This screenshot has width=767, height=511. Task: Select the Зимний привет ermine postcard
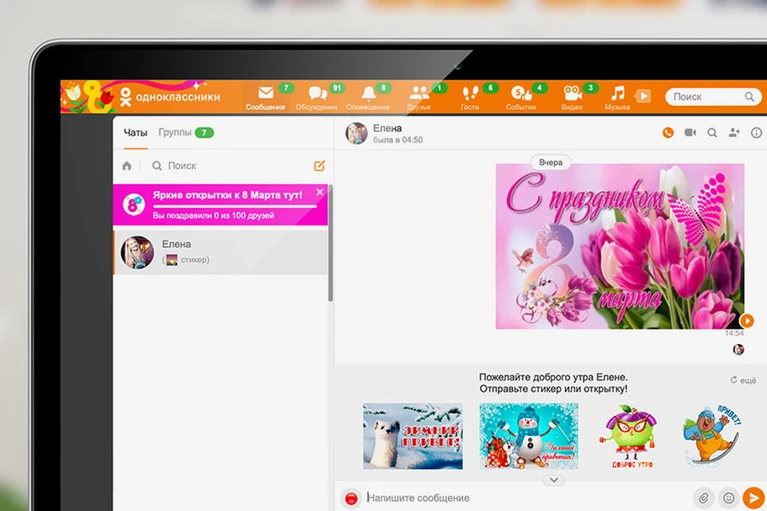point(413,436)
